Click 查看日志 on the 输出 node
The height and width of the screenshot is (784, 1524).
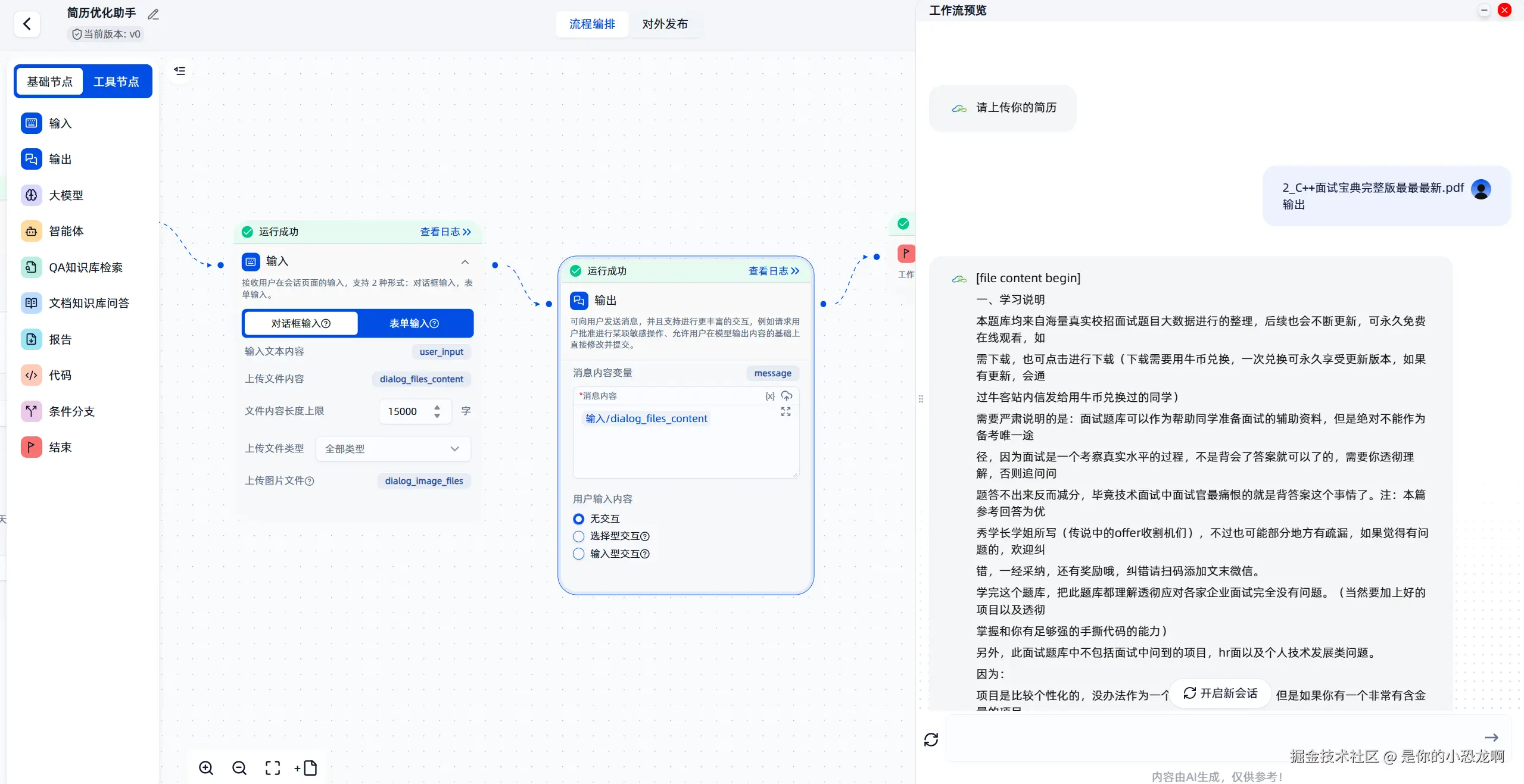(x=774, y=271)
